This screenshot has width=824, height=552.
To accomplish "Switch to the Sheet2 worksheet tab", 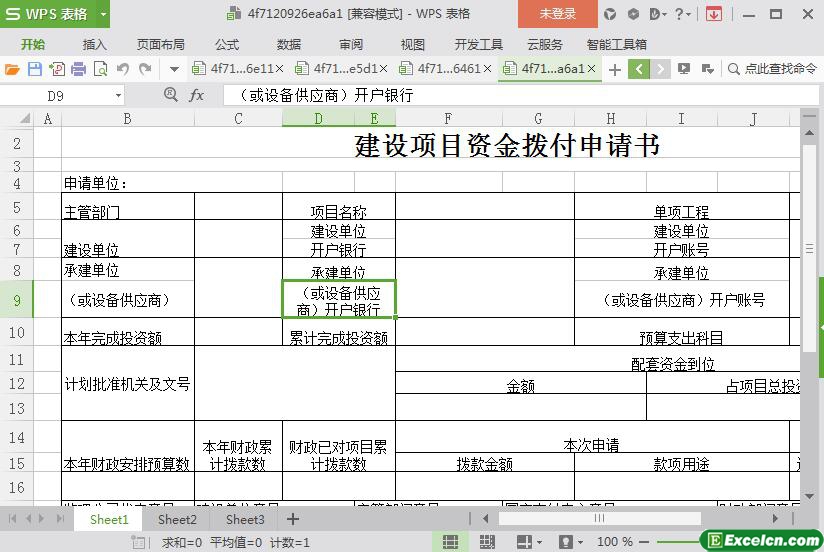I will 177,519.
